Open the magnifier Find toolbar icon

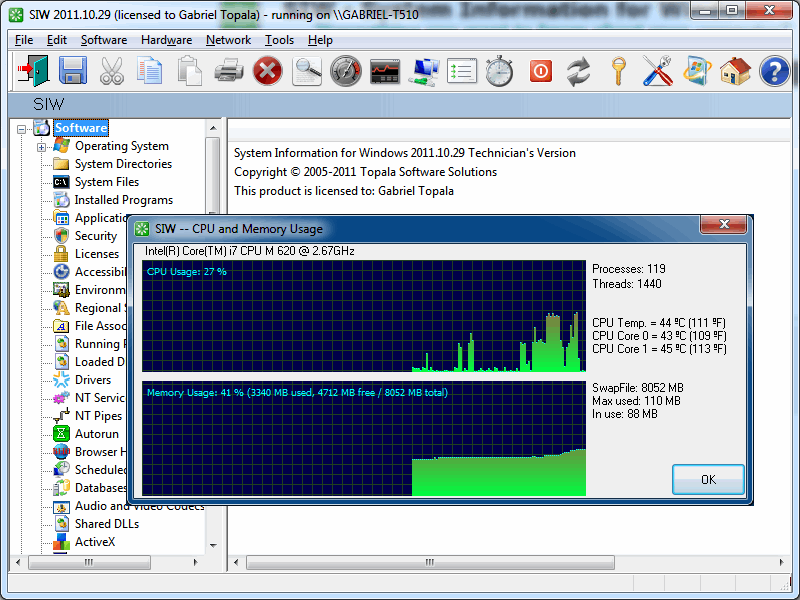[x=307, y=71]
